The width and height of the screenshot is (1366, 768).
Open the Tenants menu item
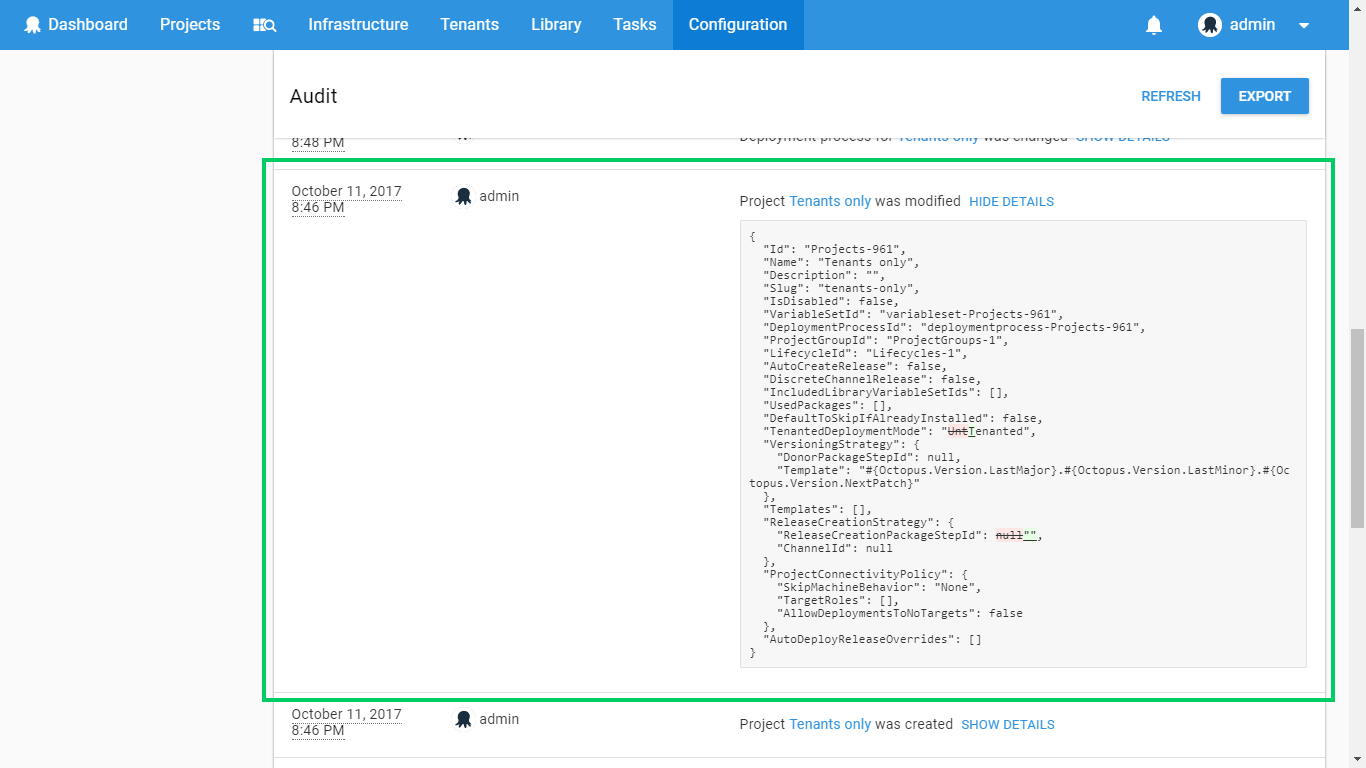pos(469,25)
